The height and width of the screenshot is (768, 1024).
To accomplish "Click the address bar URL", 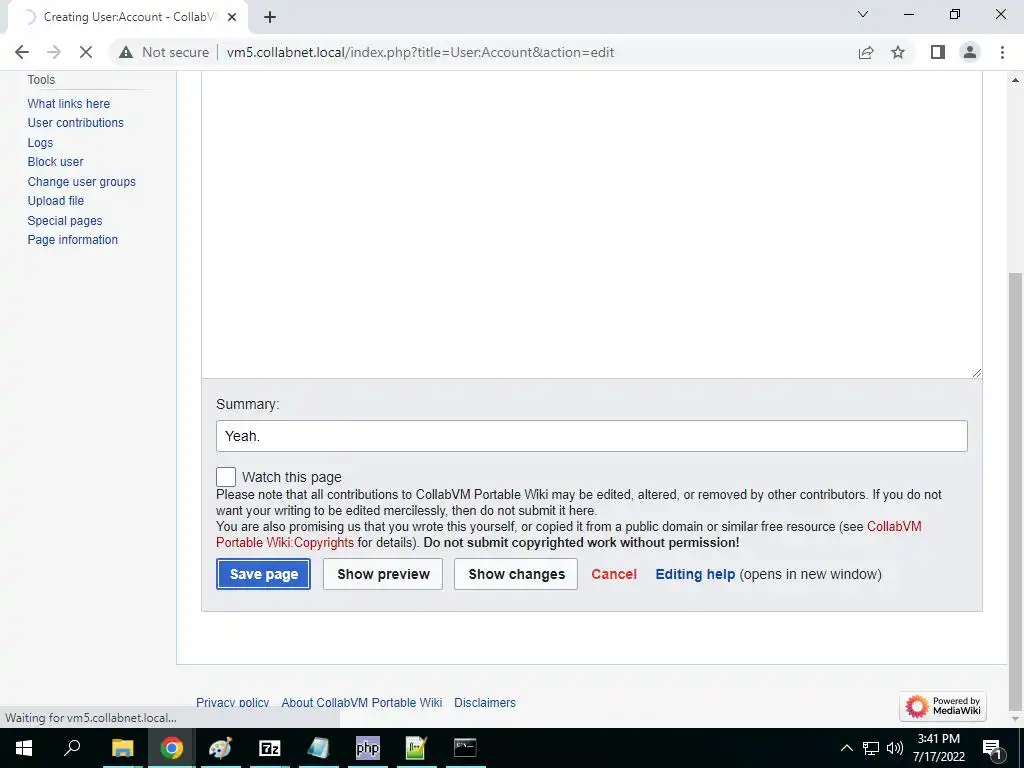I will pyautogui.click(x=421, y=52).
